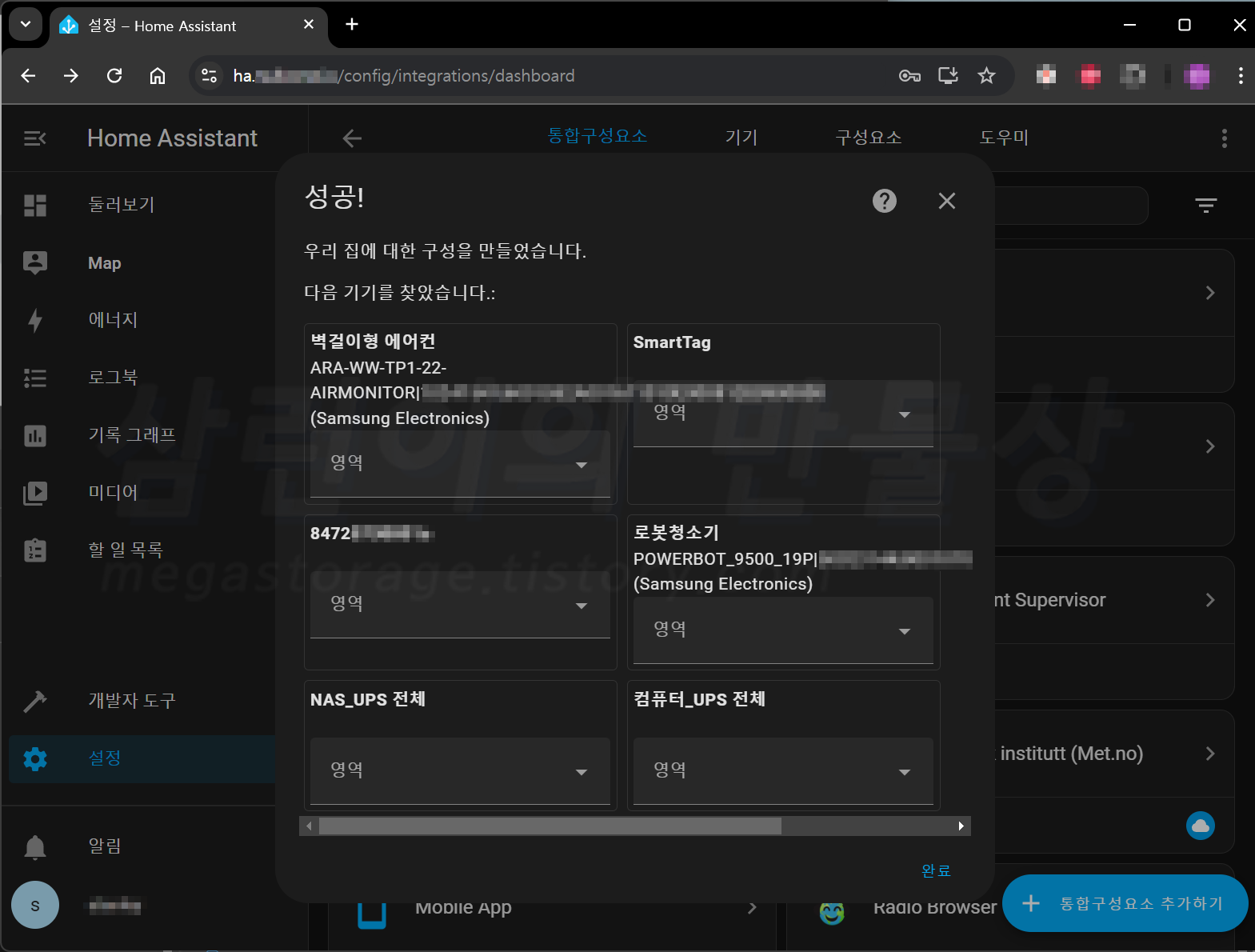
Task: Click the integrations search field
Action: 1070,206
